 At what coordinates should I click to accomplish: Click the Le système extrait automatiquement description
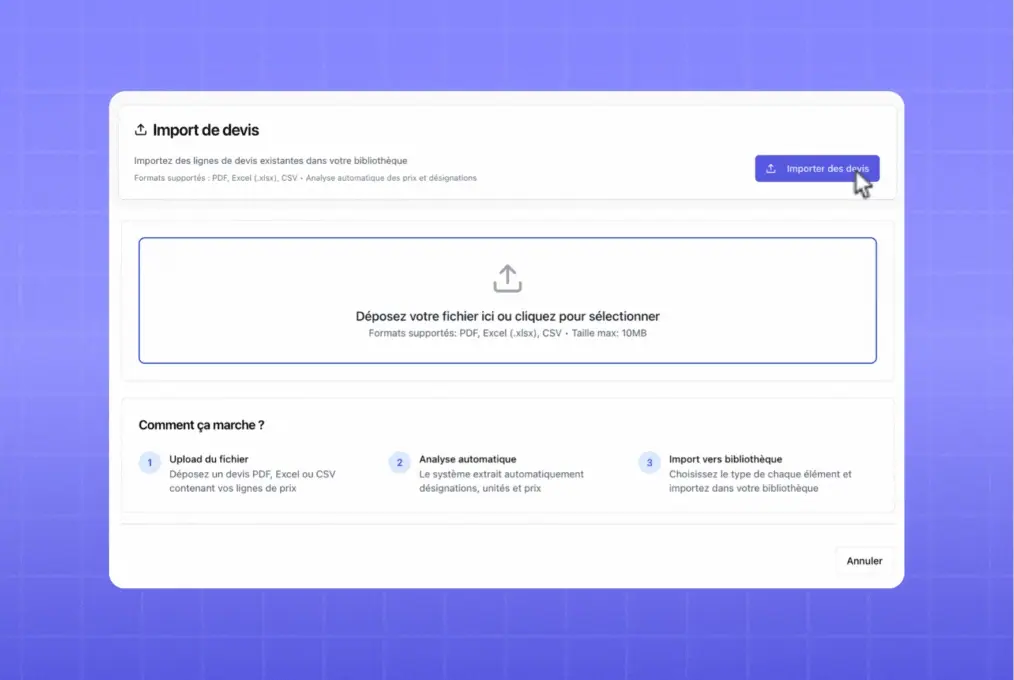pyautogui.click(x=501, y=481)
